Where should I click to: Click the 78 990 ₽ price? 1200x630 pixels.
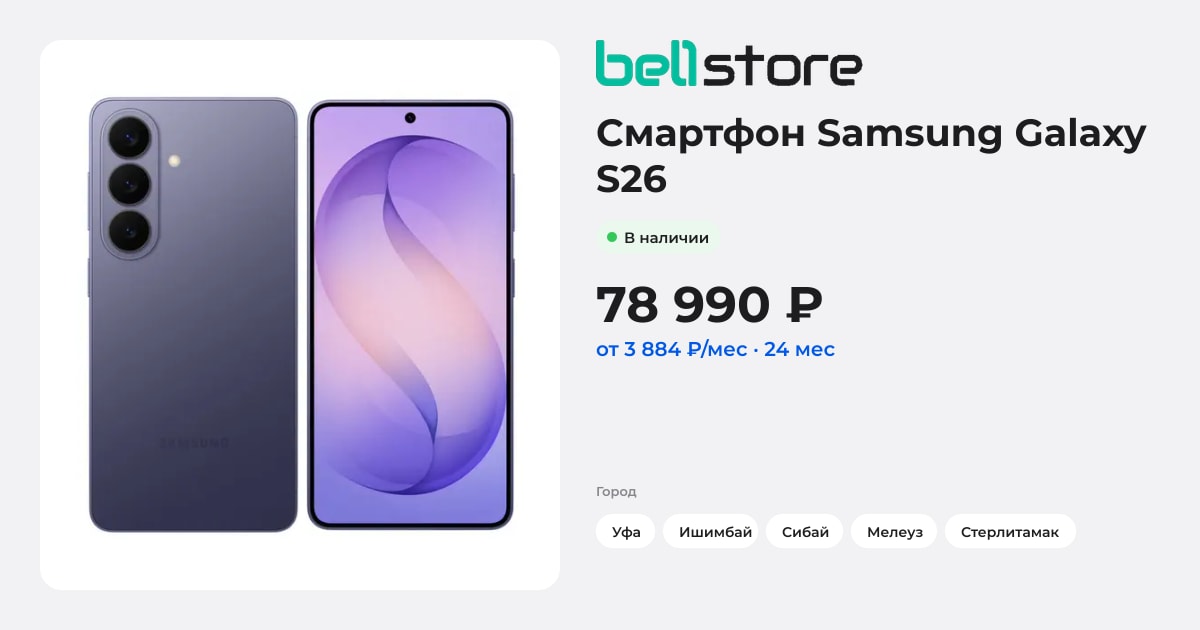coord(709,305)
